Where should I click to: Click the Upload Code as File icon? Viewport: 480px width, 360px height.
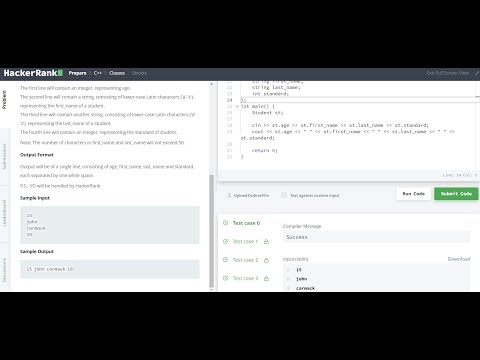pyautogui.click(x=229, y=195)
